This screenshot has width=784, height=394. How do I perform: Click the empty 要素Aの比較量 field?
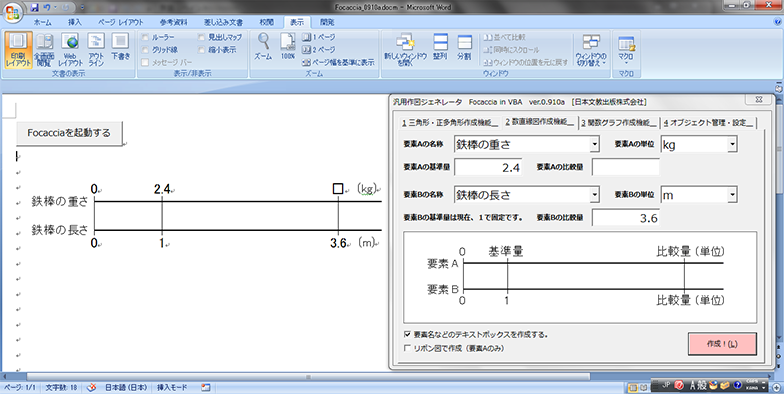(626, 168)
